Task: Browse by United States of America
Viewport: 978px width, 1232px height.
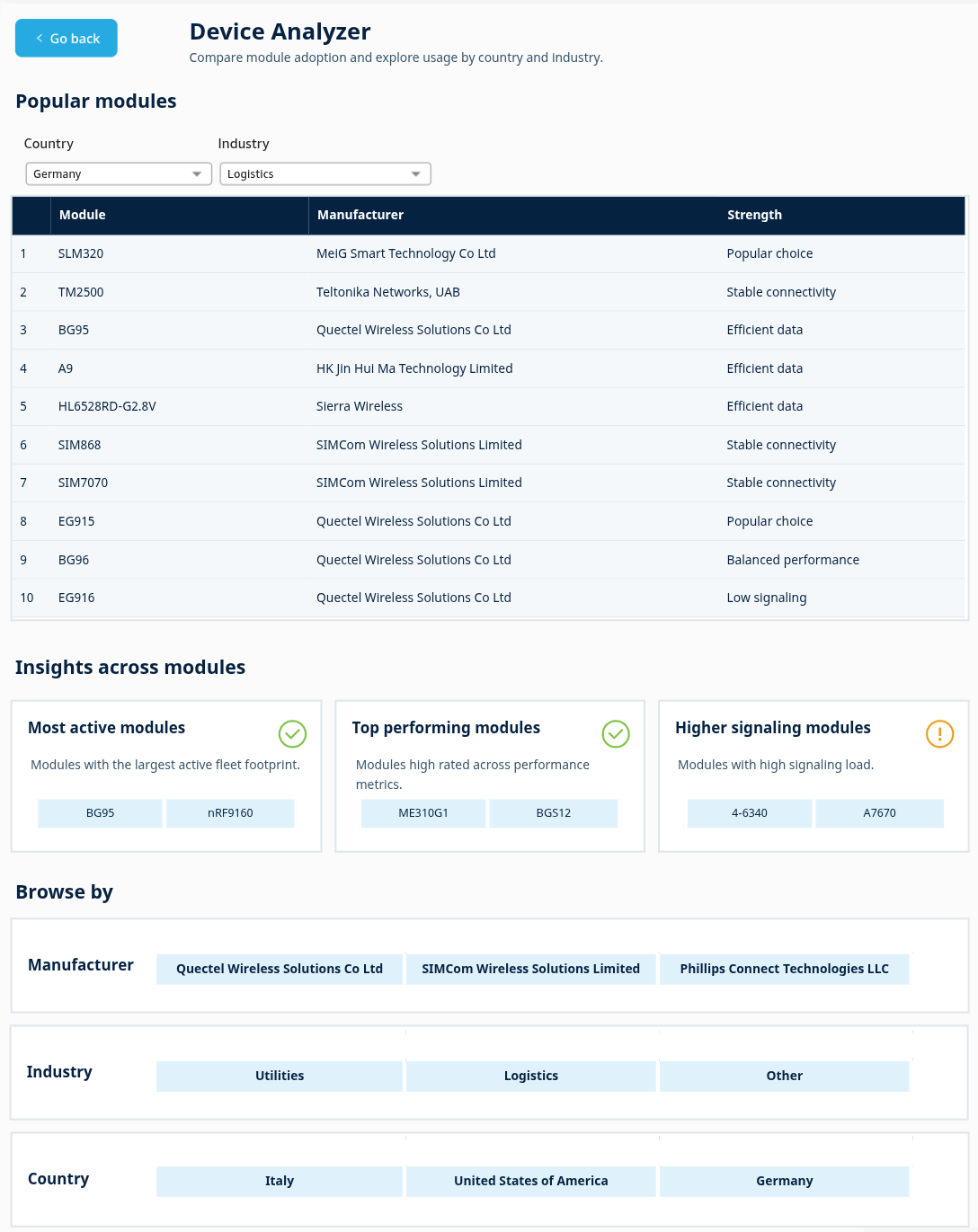Action: 531,1181
